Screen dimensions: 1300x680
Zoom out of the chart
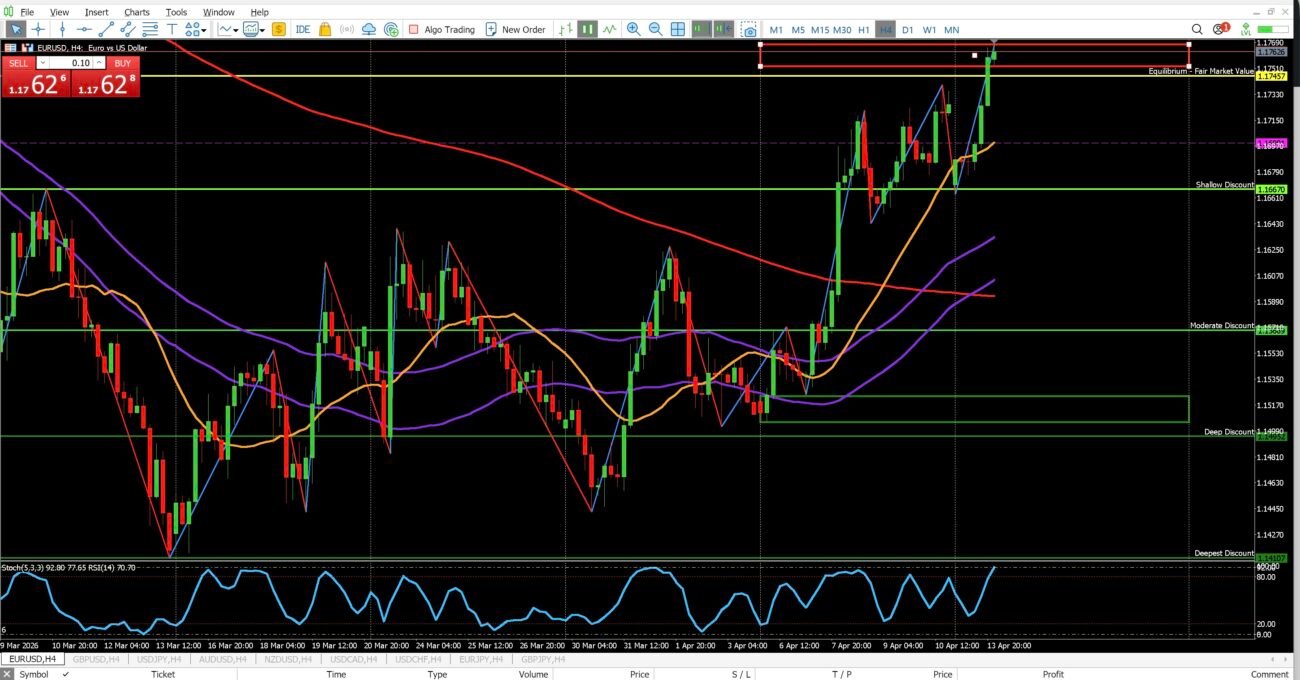[655, 30]
